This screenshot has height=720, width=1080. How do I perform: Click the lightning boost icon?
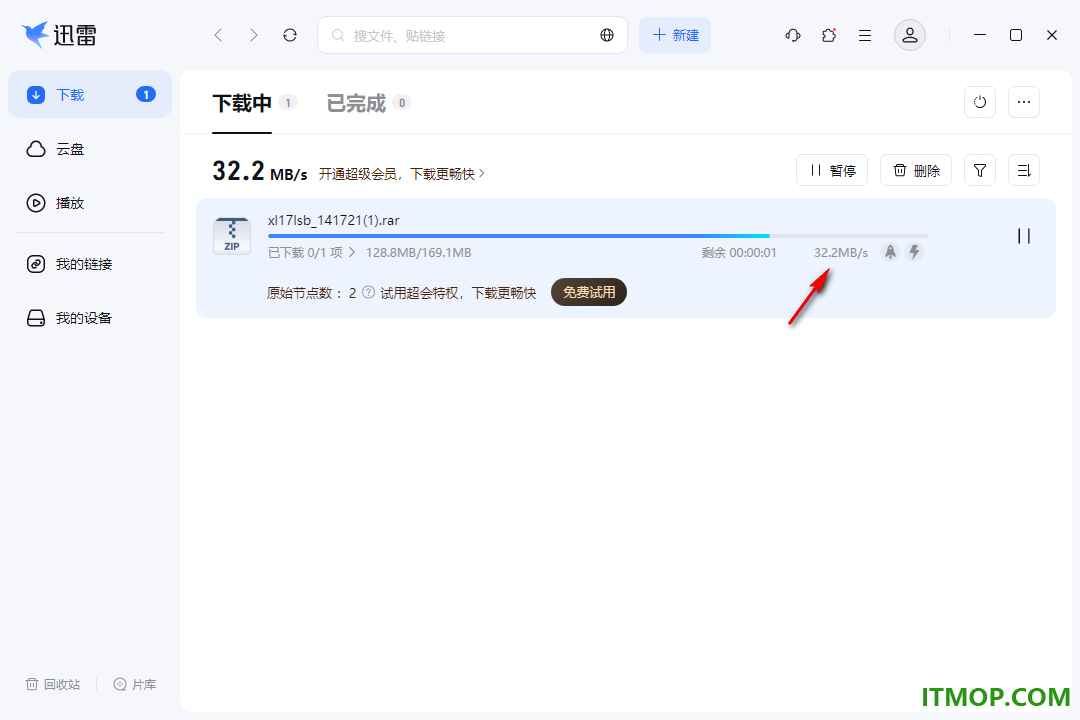(915, 252)
